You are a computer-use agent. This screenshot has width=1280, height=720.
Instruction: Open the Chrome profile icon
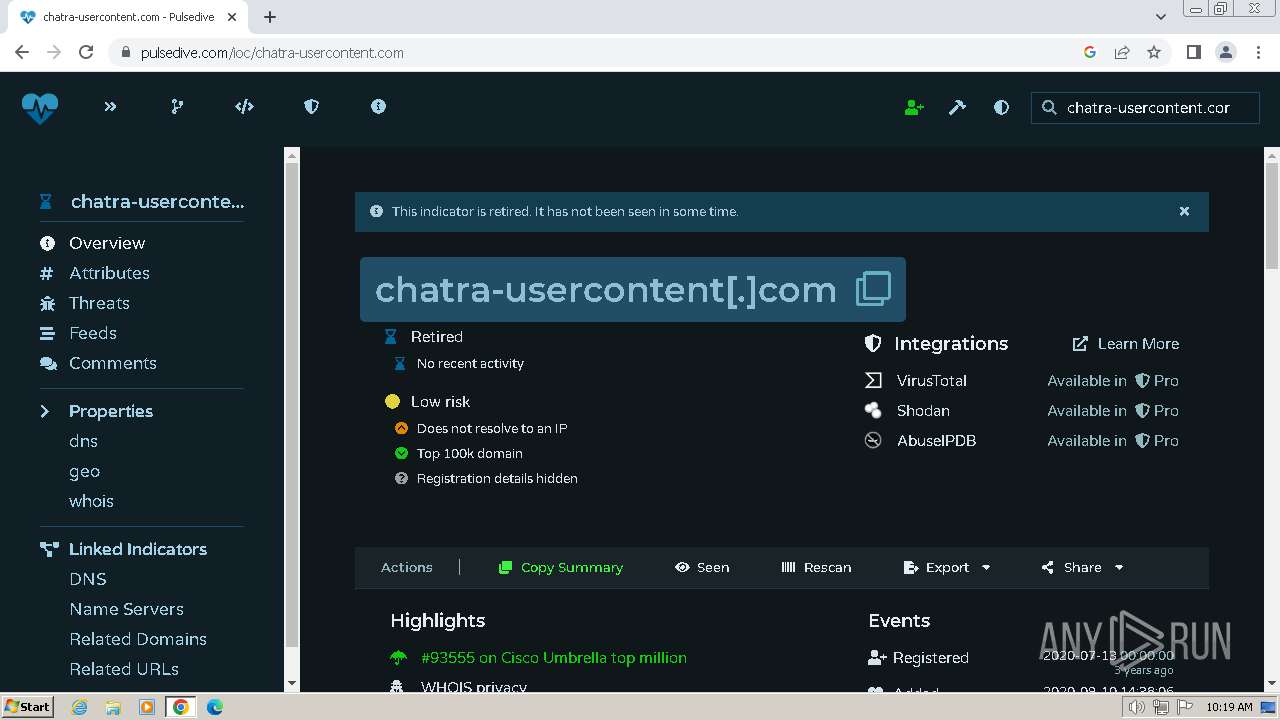click(1225, 52)
